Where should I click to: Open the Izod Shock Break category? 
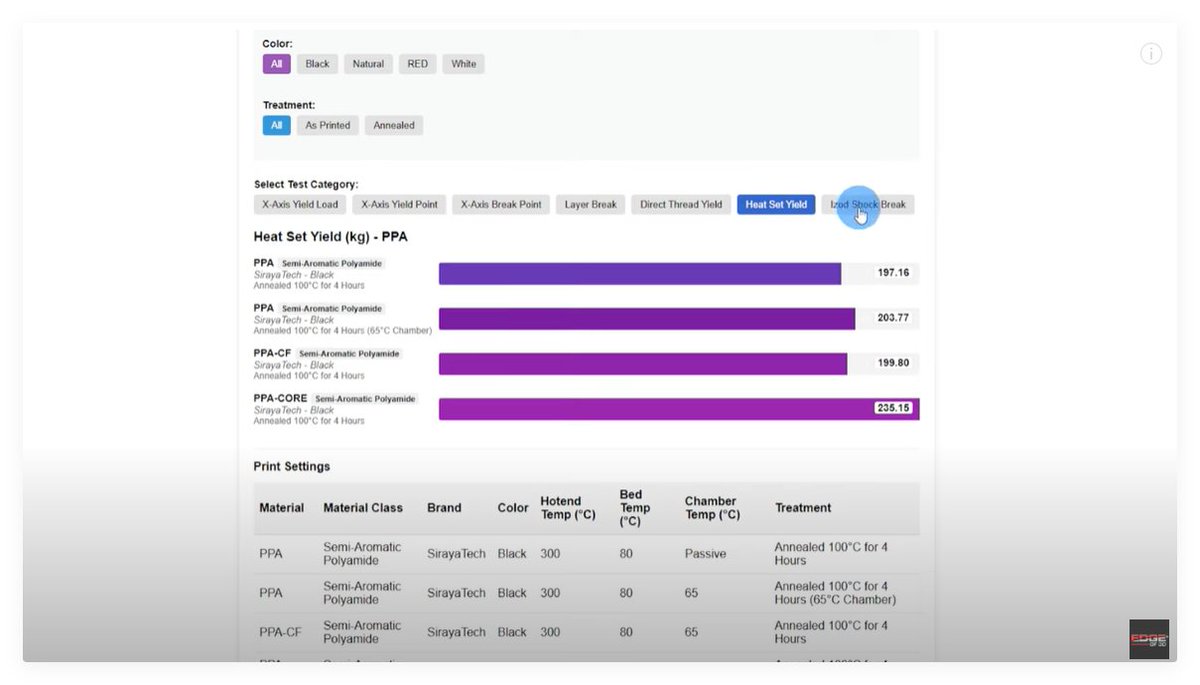[868, 204]
